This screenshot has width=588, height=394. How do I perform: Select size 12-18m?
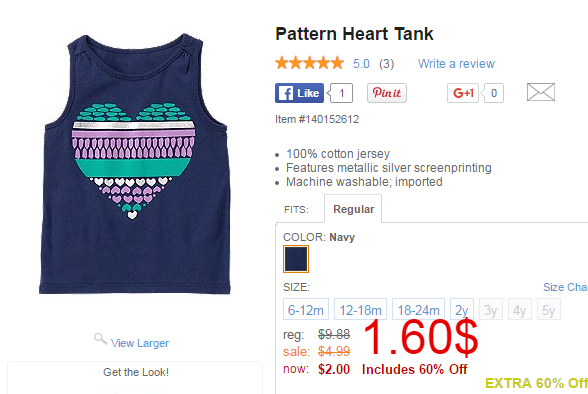click(360, 309)
